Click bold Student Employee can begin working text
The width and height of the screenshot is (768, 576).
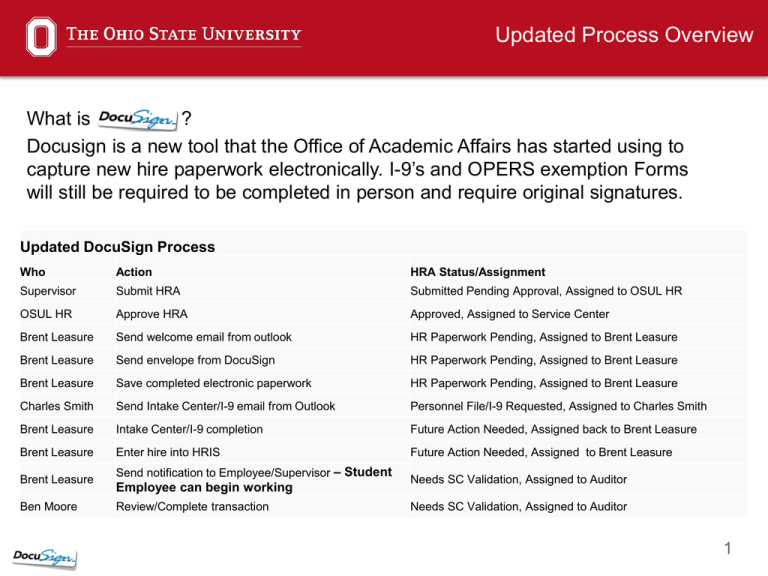254,480
